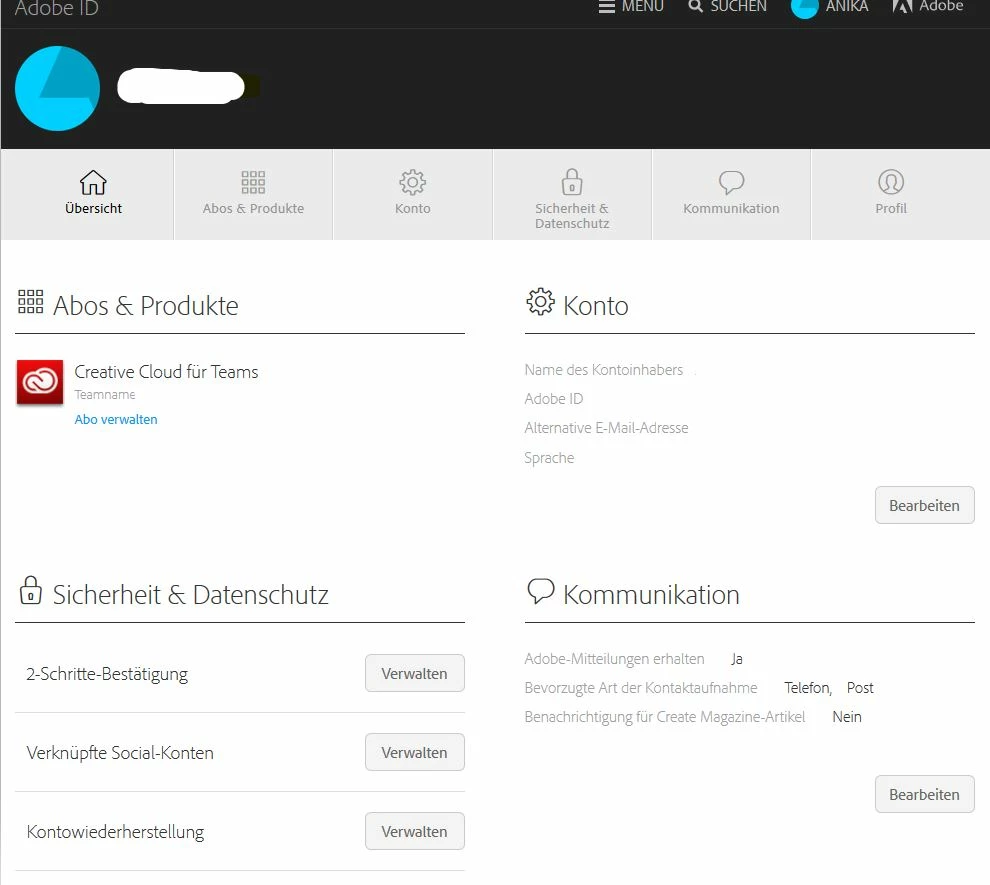Click the Übersicht house icon
The image size is (990, 885).
93,182
